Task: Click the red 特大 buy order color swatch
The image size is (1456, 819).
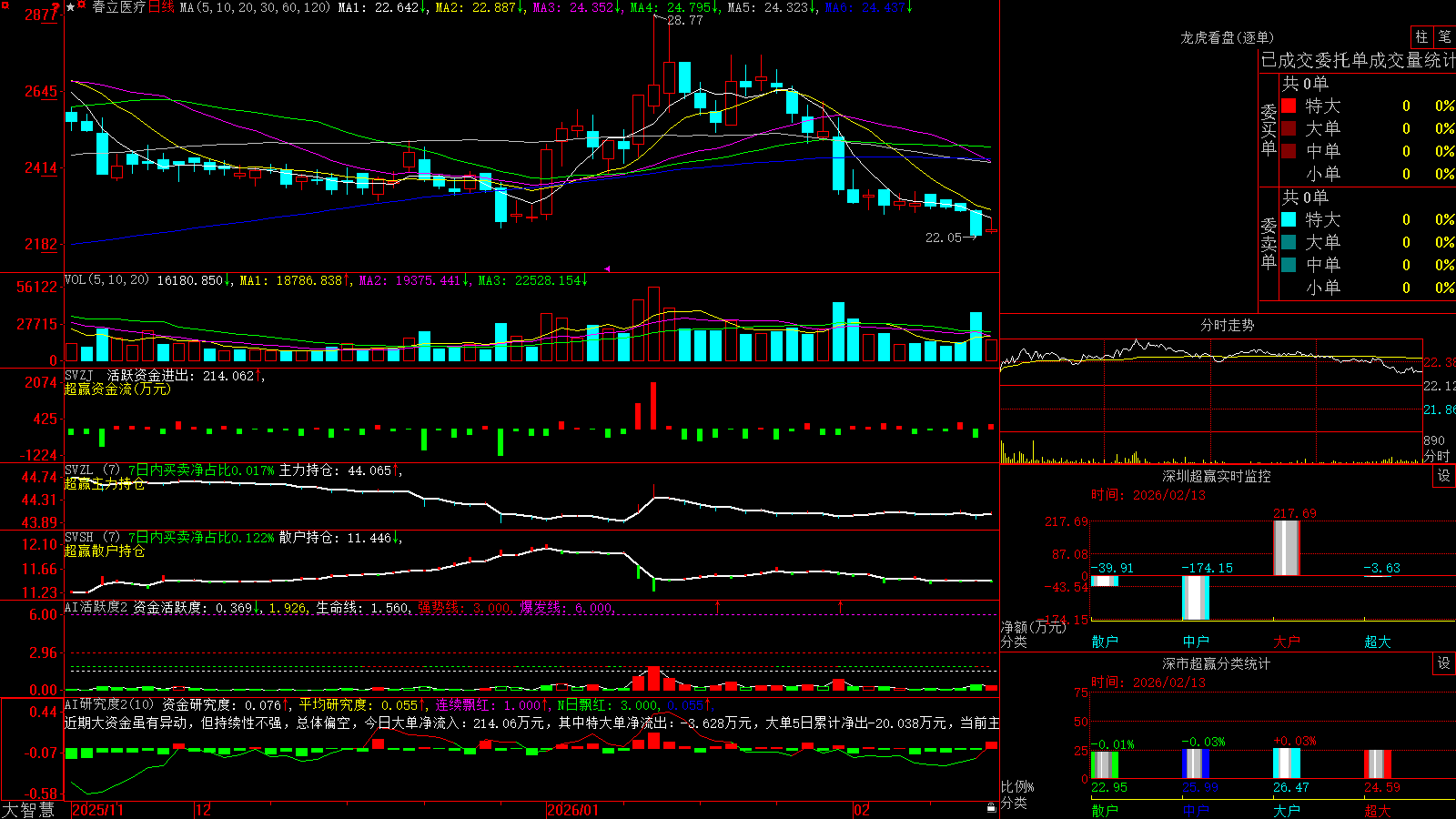Action: pyautogui.click(x=1289, y=106)
